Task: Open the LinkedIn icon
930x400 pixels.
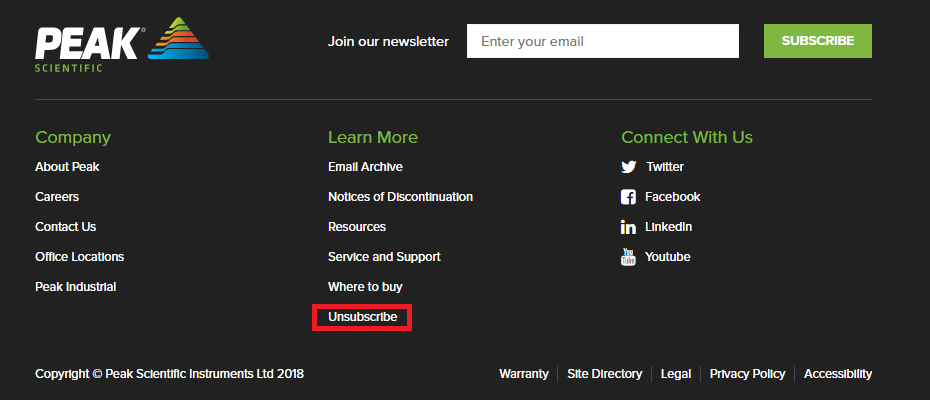Action: coord(628,227)
